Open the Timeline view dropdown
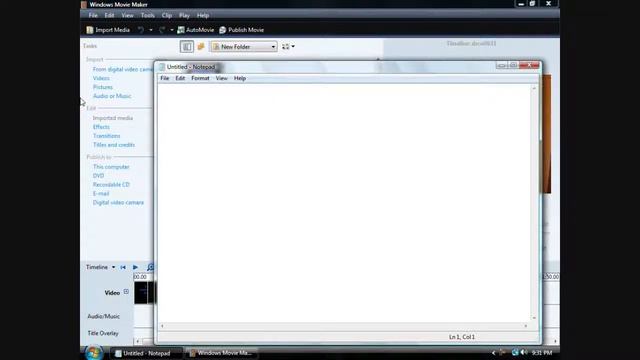This screenshot has width=640, height=360. [x=101, y=267]
